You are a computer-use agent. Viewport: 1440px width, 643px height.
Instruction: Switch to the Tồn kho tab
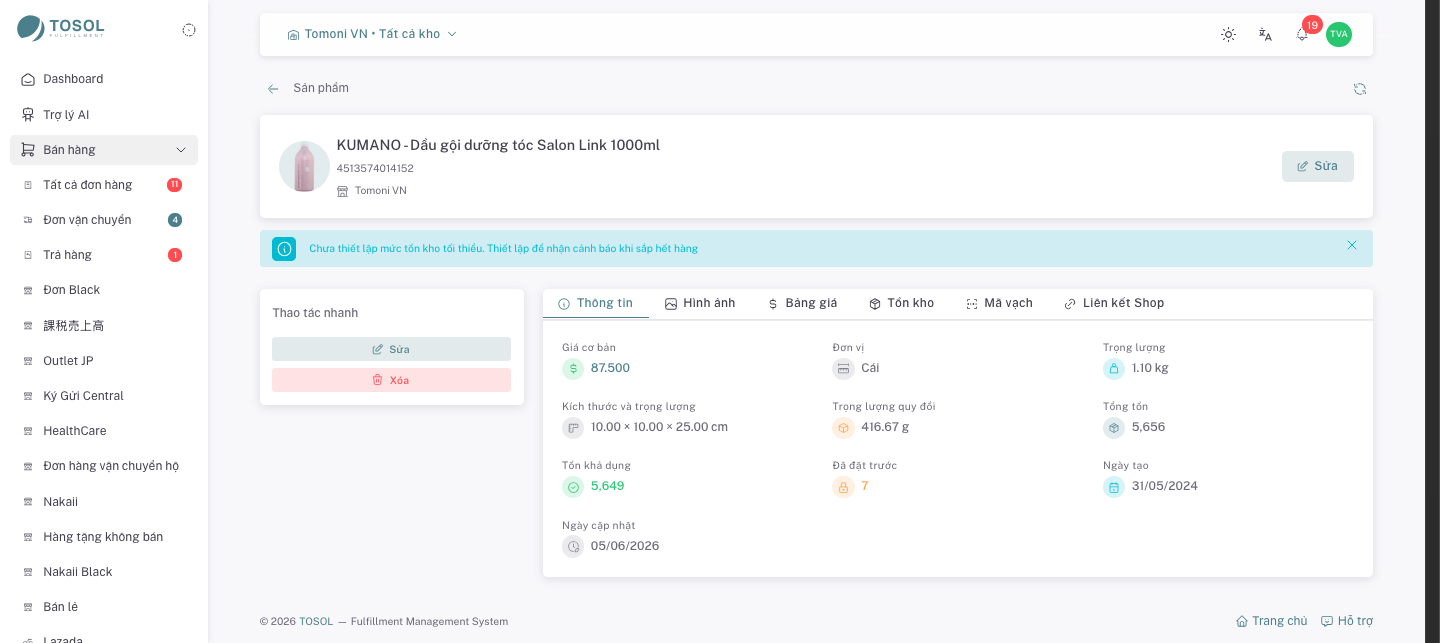pyautogui.click(x=901, y=303)
